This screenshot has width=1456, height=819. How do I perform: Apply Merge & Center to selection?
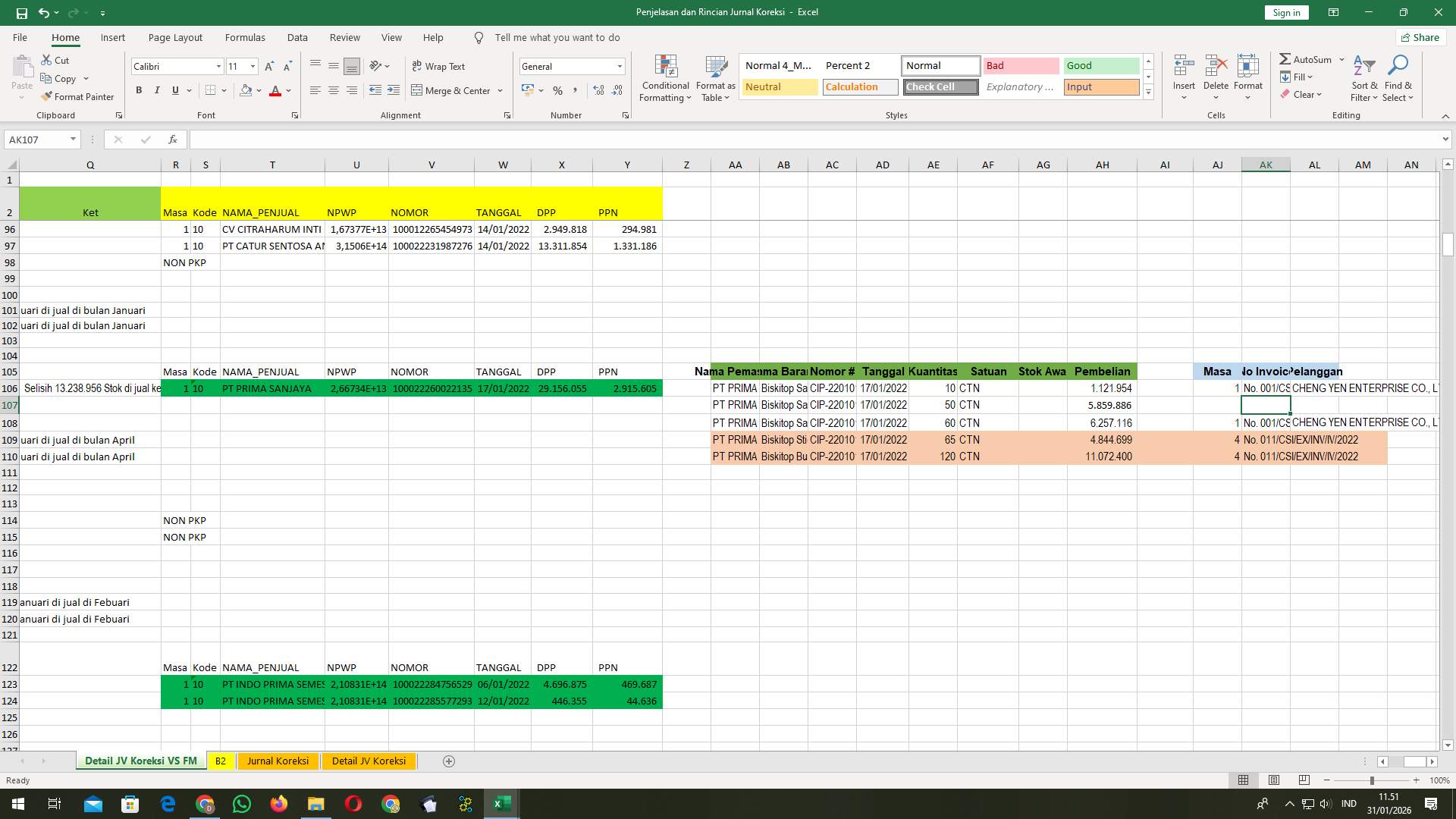click(x=452, y=90)
